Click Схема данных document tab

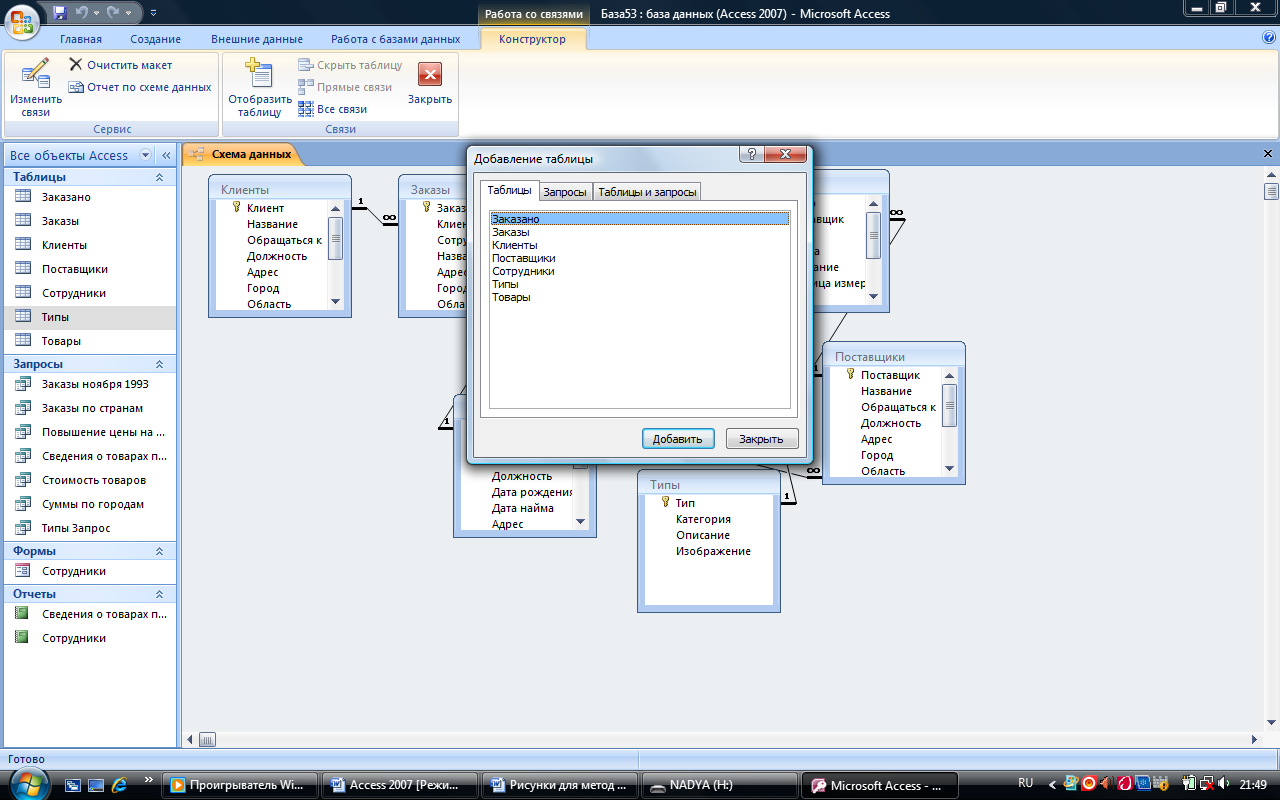coord(242,154)
